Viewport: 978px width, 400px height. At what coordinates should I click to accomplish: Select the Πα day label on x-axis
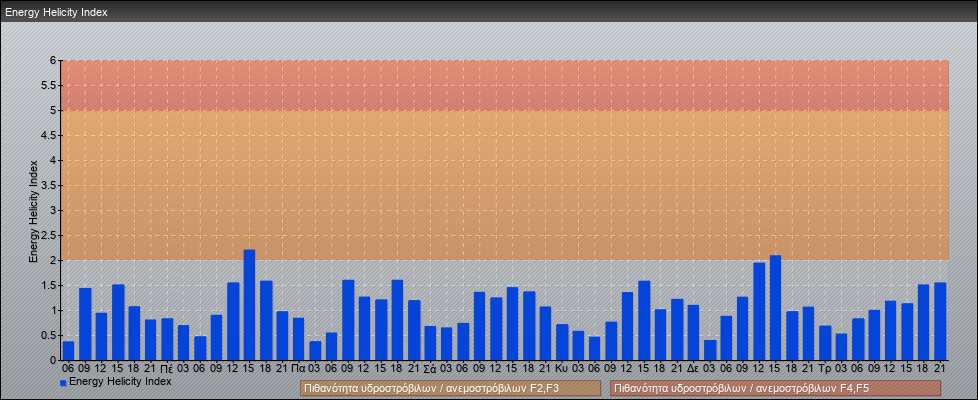[298, 368]
